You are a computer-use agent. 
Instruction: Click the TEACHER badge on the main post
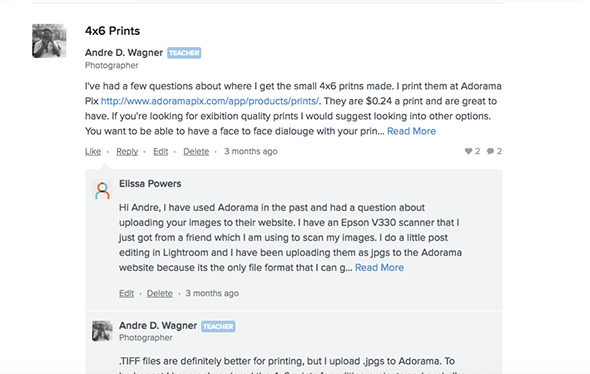click(x=184, y=53)
